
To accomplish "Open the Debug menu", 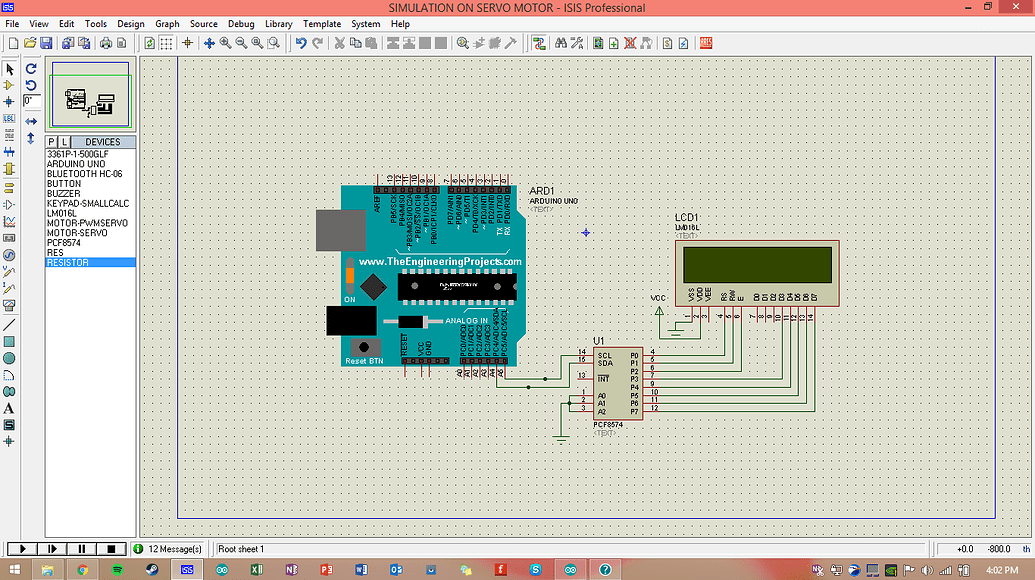I will (241, 23).
